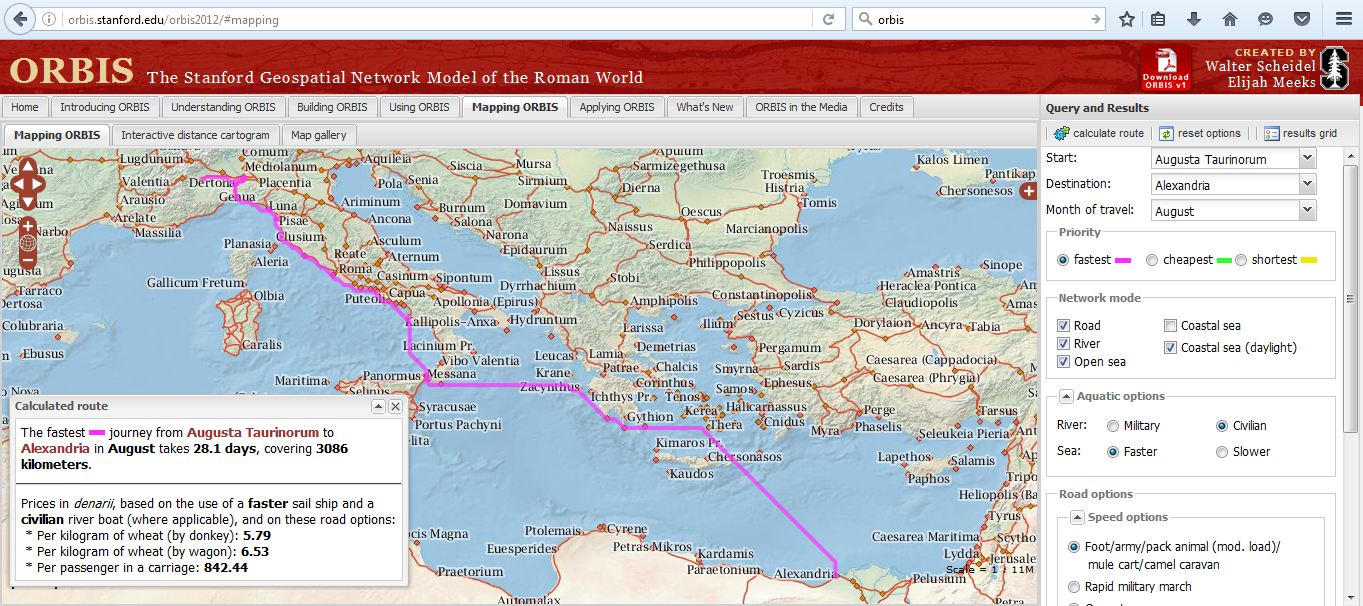Collapse the Aquatic options section

coord(1067,396)
